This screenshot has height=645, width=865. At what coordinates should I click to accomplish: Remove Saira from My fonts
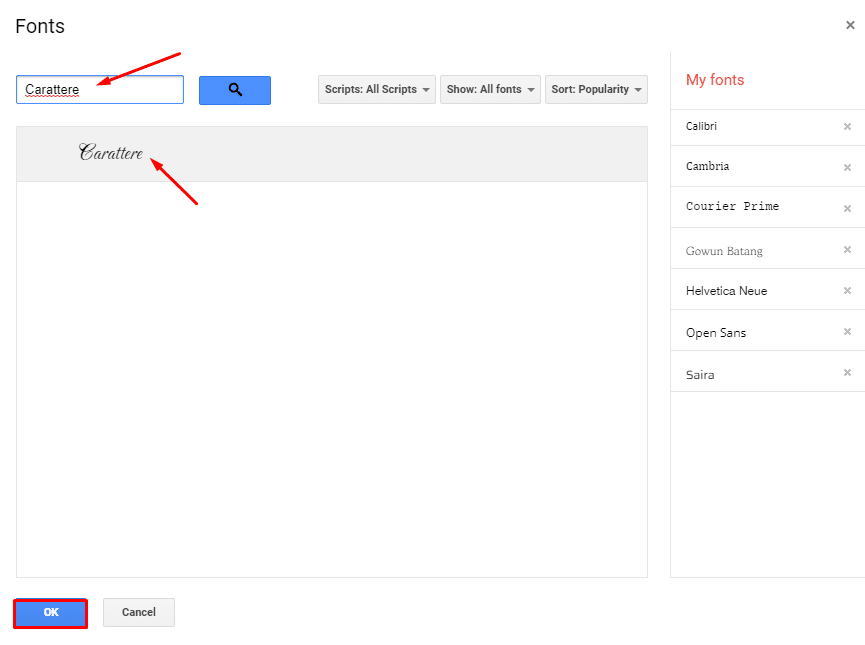(847, 373)
